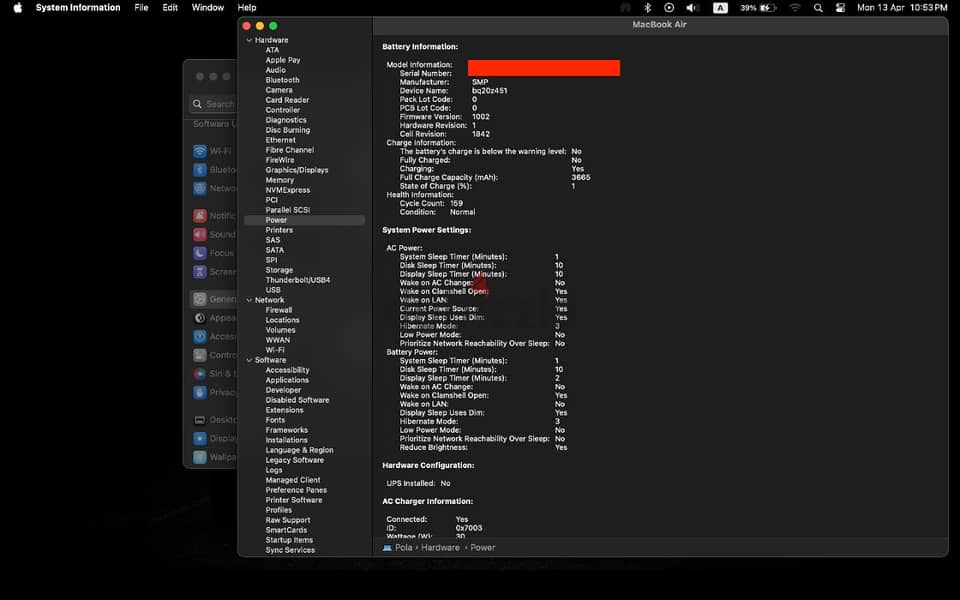The width and height of the screenshot is (960, 600).
Task: Click the date and time in menu bar
Action: [x=902, y=7]
